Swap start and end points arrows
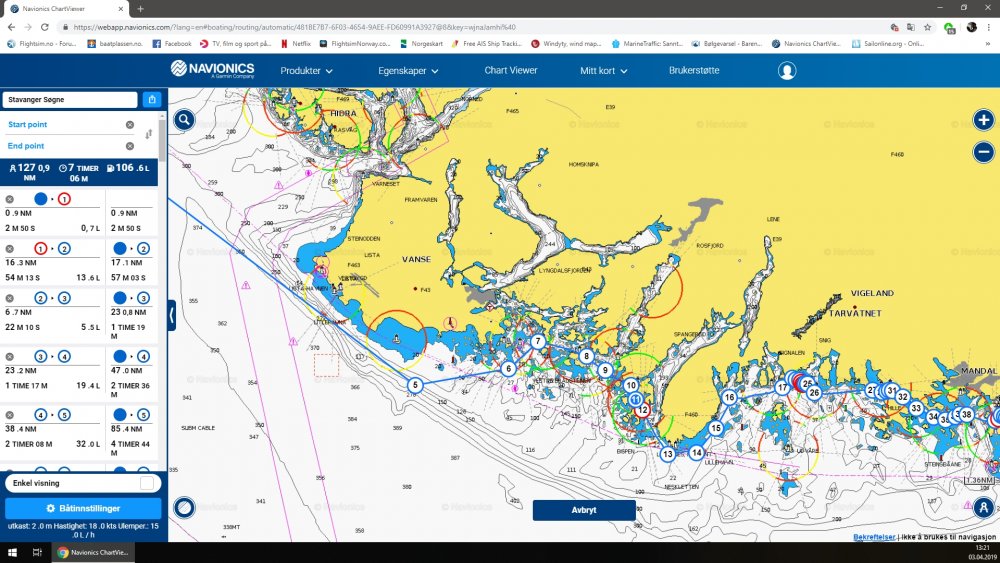The image size is (1000, 563). tap(149, 135)
